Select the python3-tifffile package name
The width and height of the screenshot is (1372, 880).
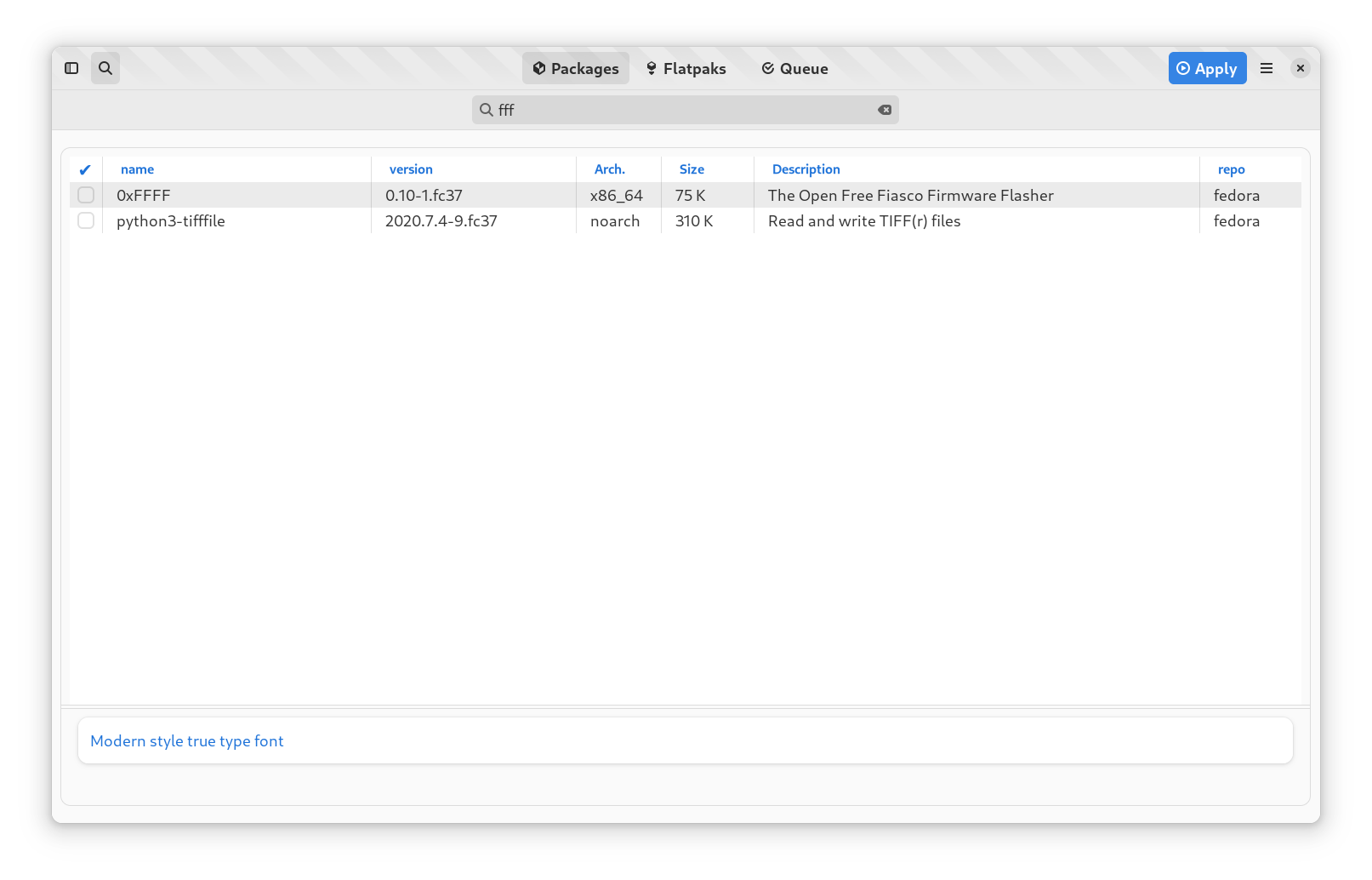(171, 220)
